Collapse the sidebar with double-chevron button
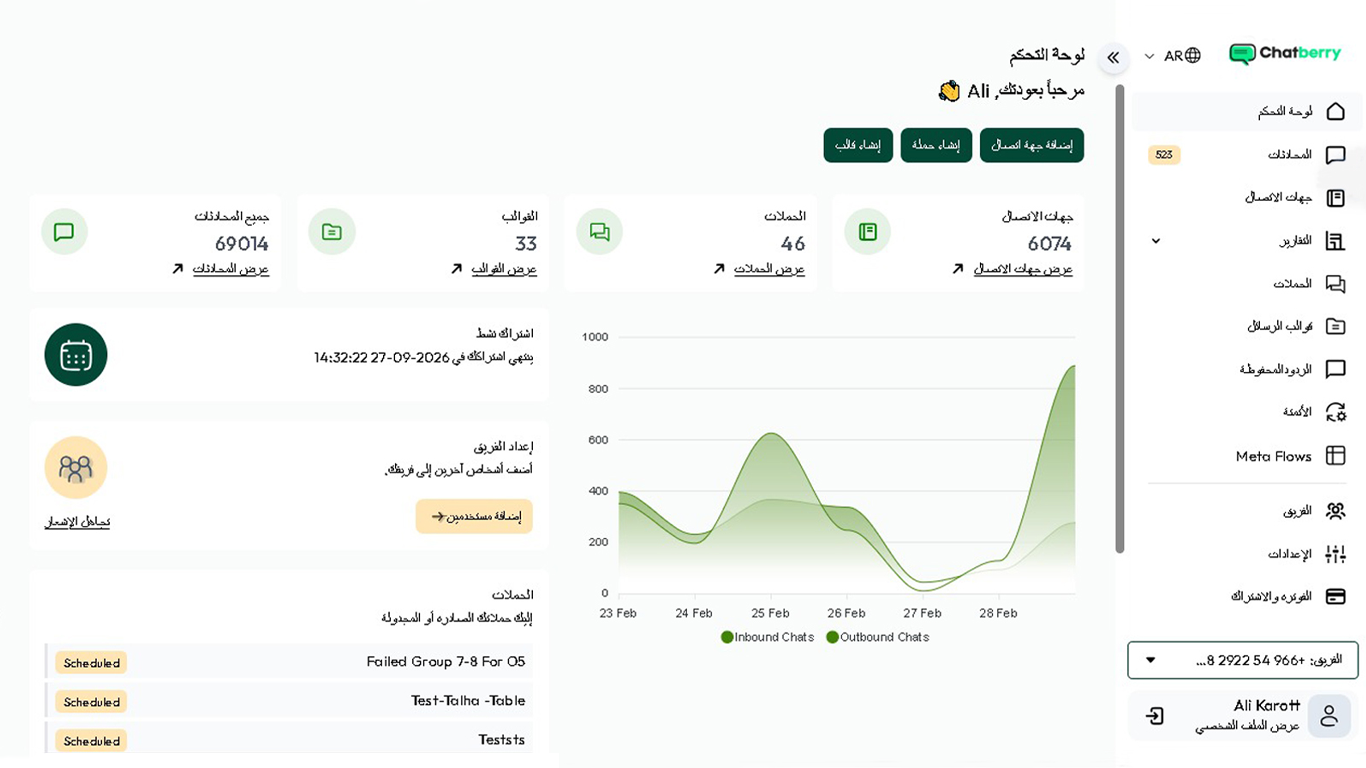 (1113, 58)
